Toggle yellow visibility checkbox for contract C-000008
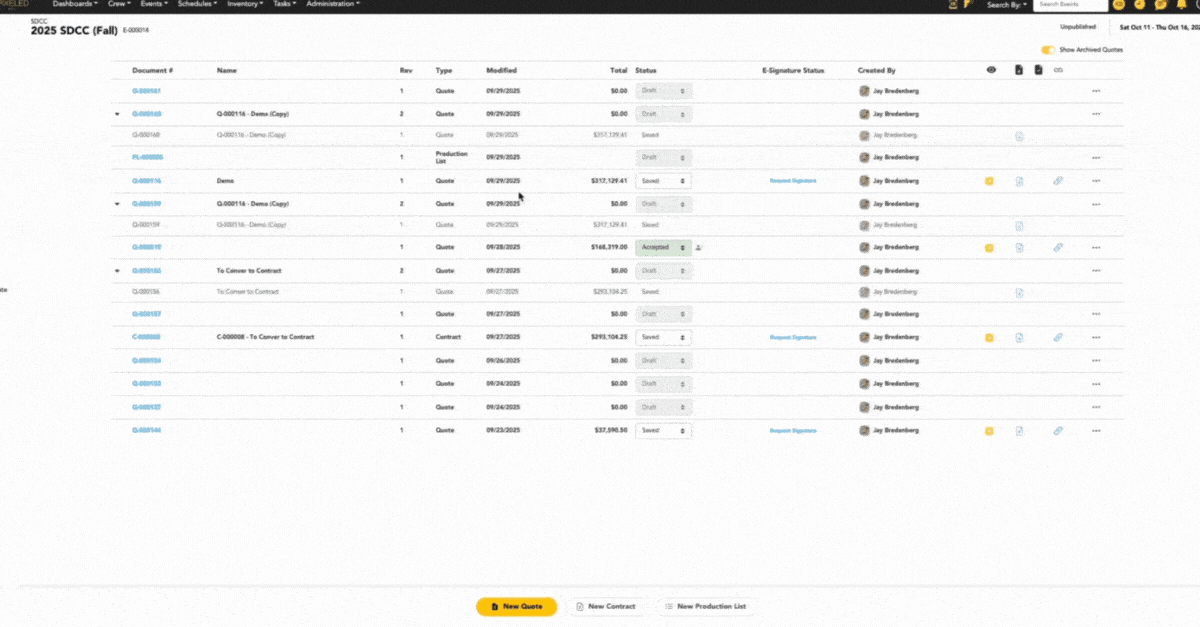This screenshot has width=1200, height=627. tap(989, 337)
